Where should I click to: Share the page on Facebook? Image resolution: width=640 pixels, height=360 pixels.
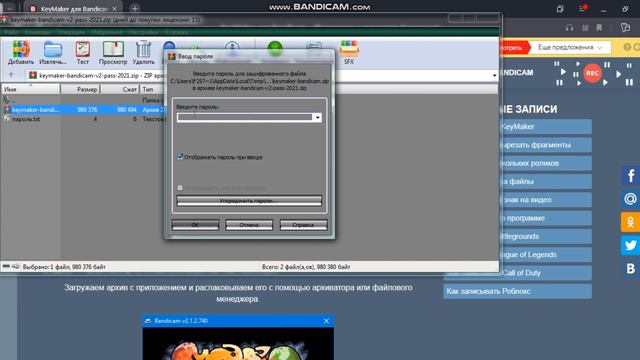(631, 176)
